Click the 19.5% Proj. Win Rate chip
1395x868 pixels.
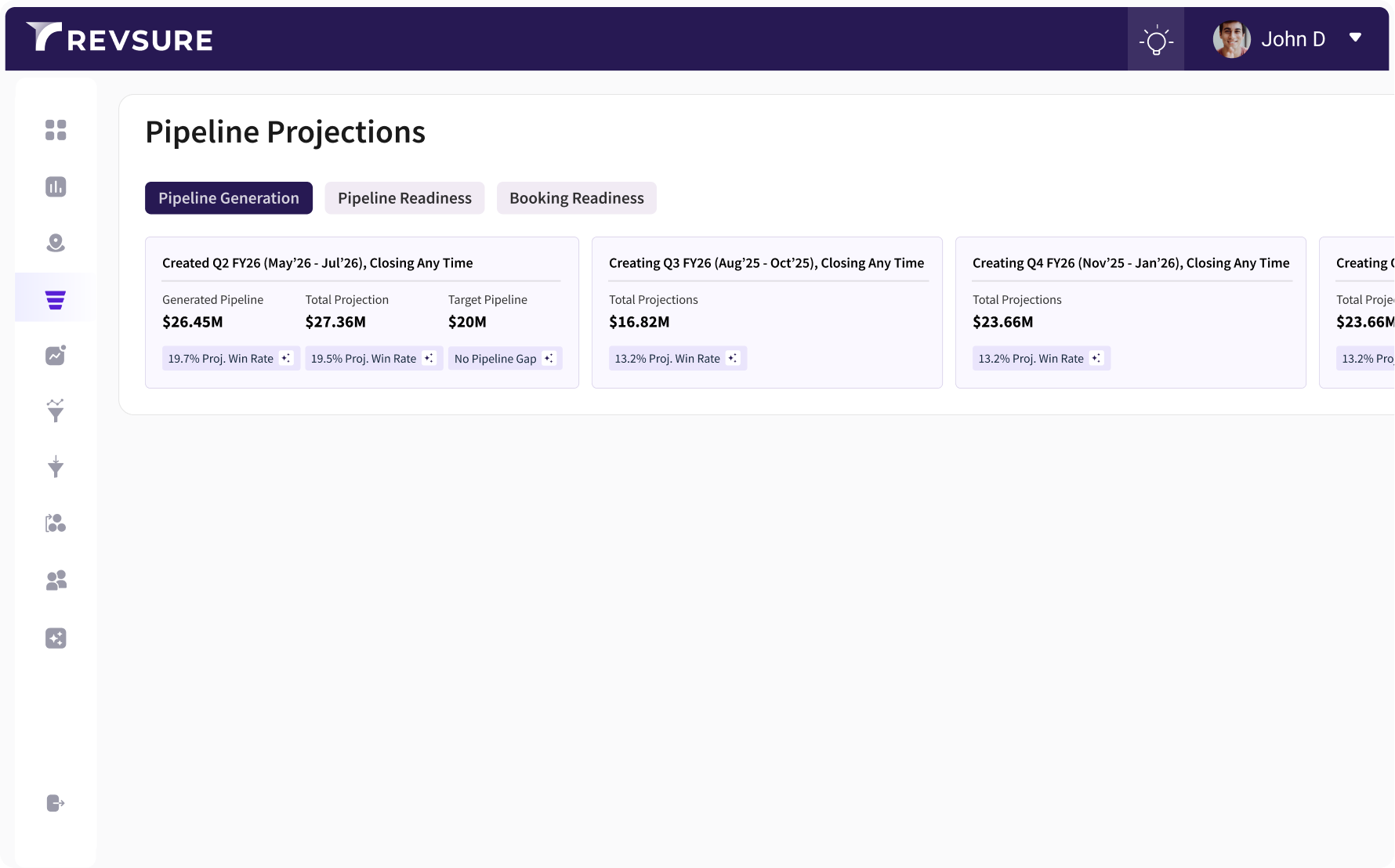point(374,358)
